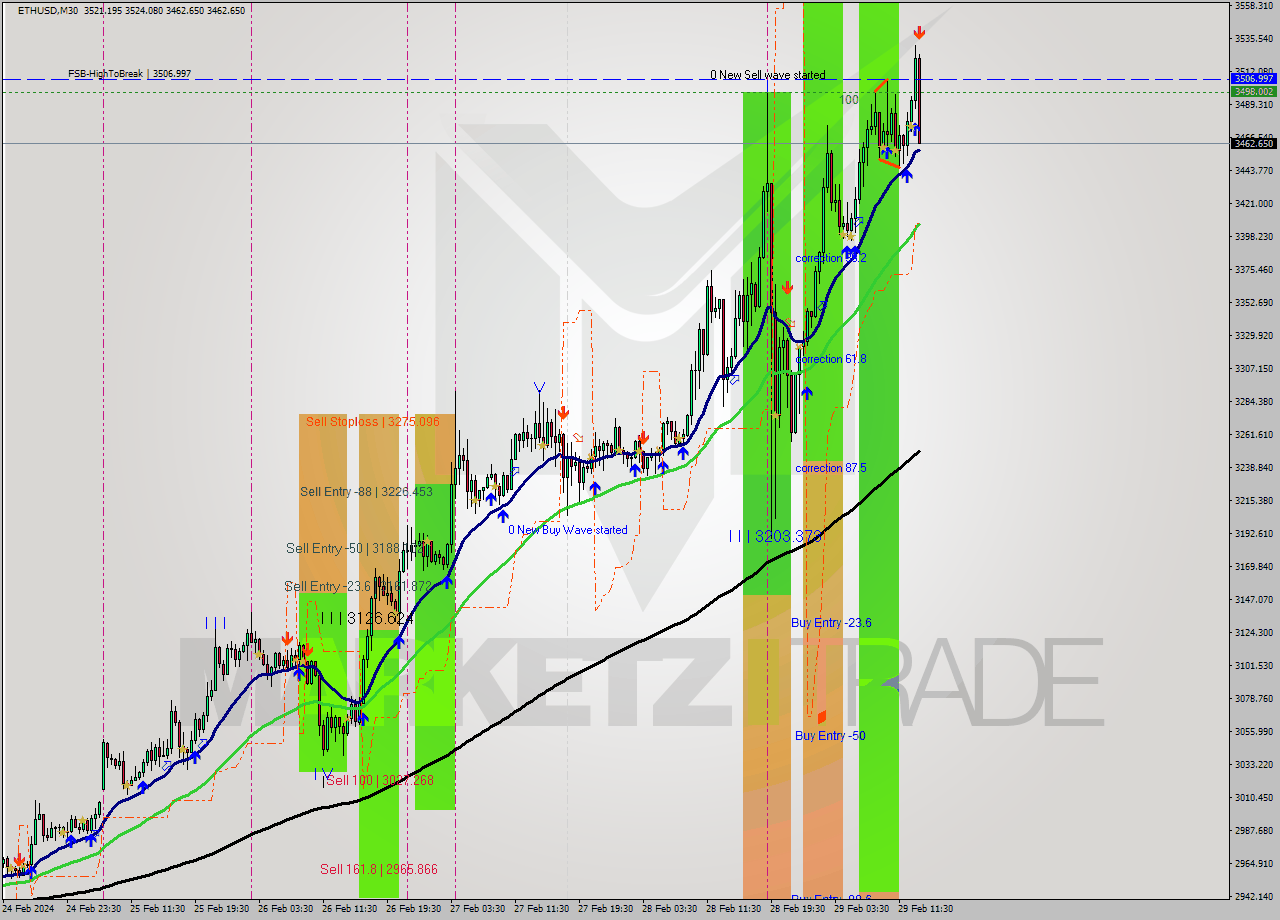Click the 3261.610 price axis value

click(x=1253, y=435)
